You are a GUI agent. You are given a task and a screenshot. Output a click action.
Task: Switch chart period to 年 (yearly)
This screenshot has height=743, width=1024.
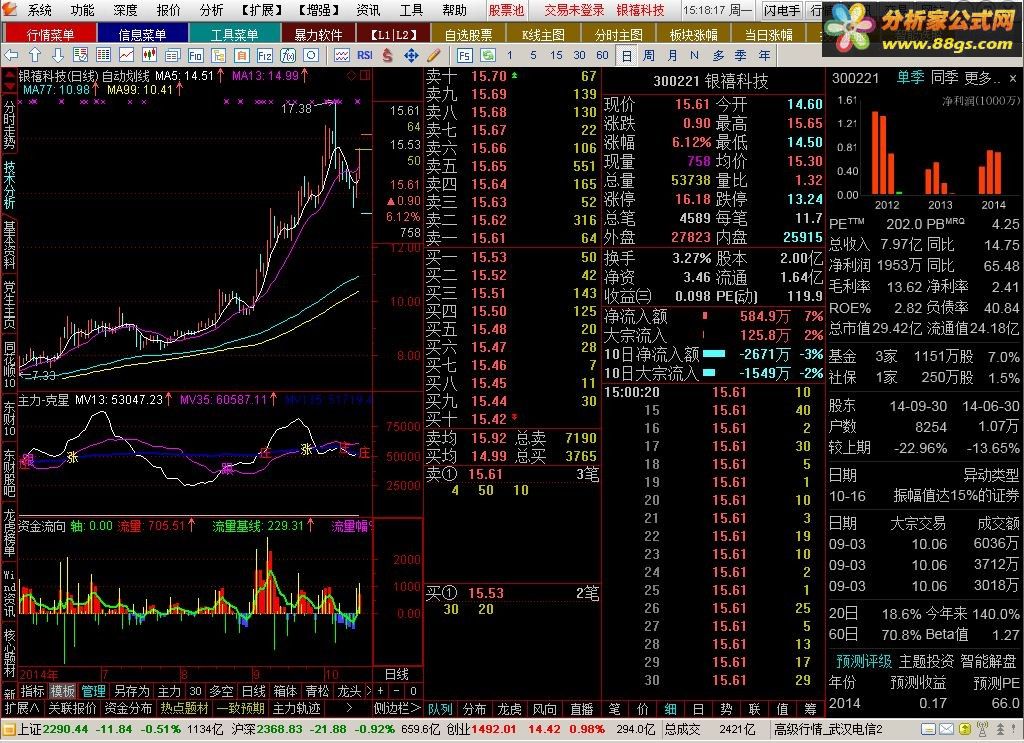tap(764, 55)
